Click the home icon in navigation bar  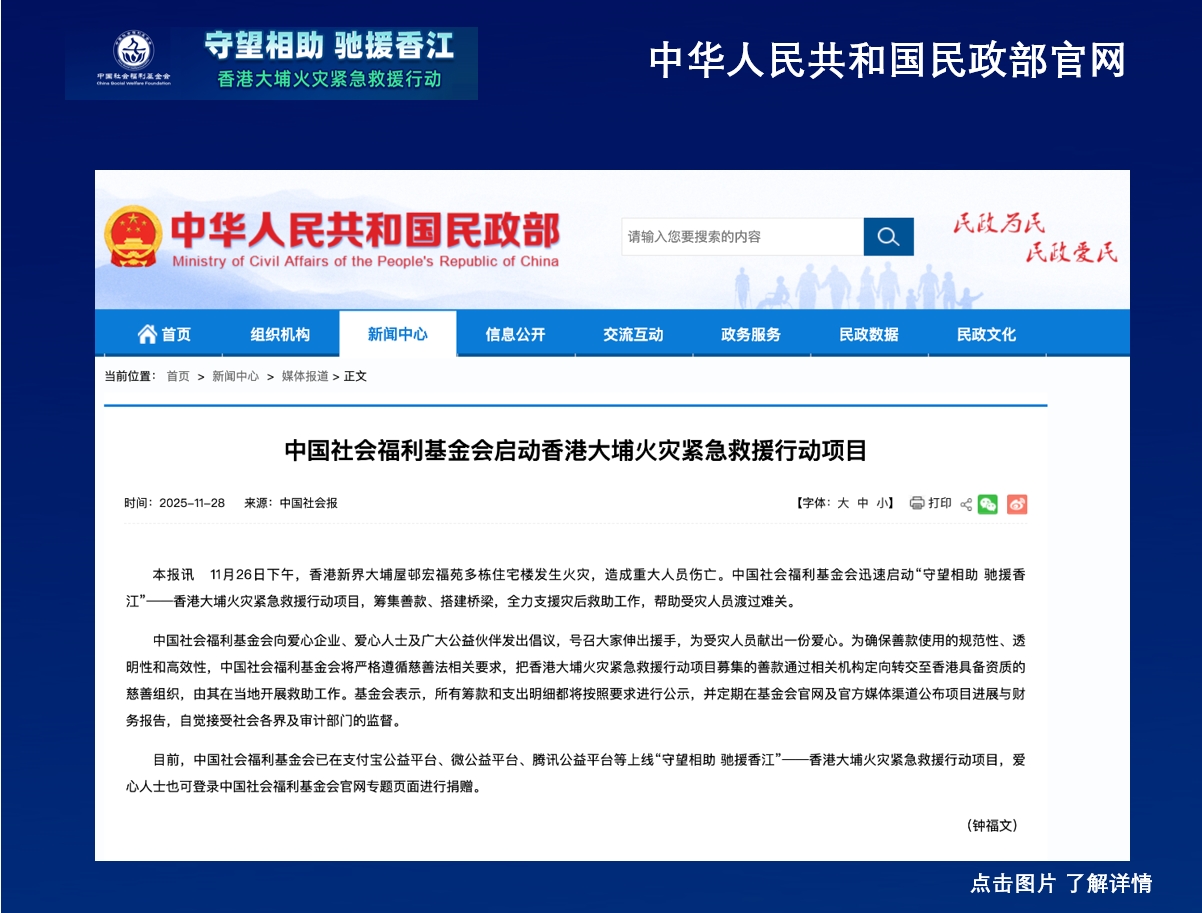(148, 334)
